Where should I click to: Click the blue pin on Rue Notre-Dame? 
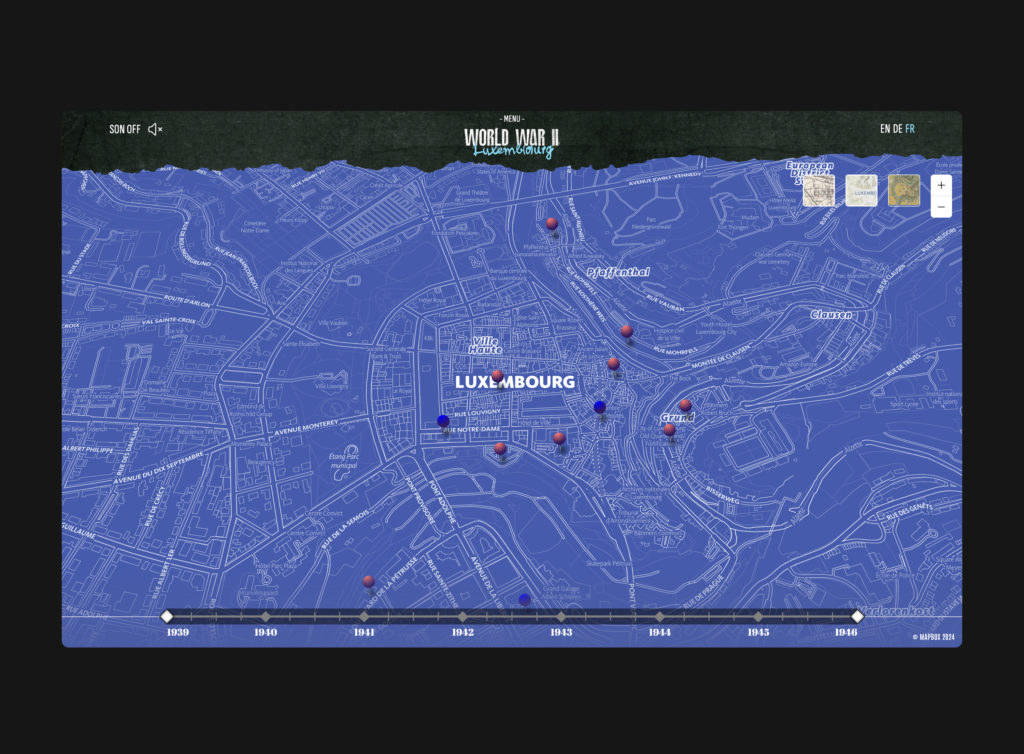pyautogui.click(x=443, y=421)
